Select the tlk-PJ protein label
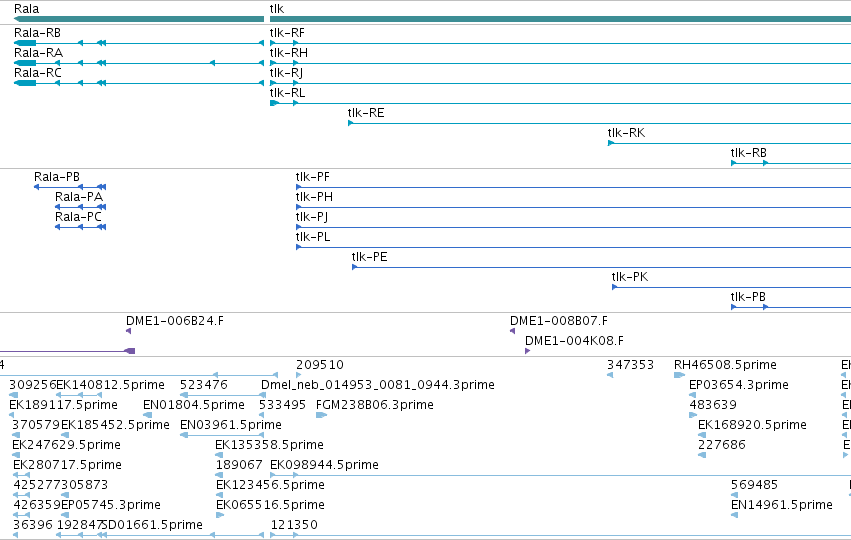Viewport: 851px width, 540px height. tap(312, 218)
